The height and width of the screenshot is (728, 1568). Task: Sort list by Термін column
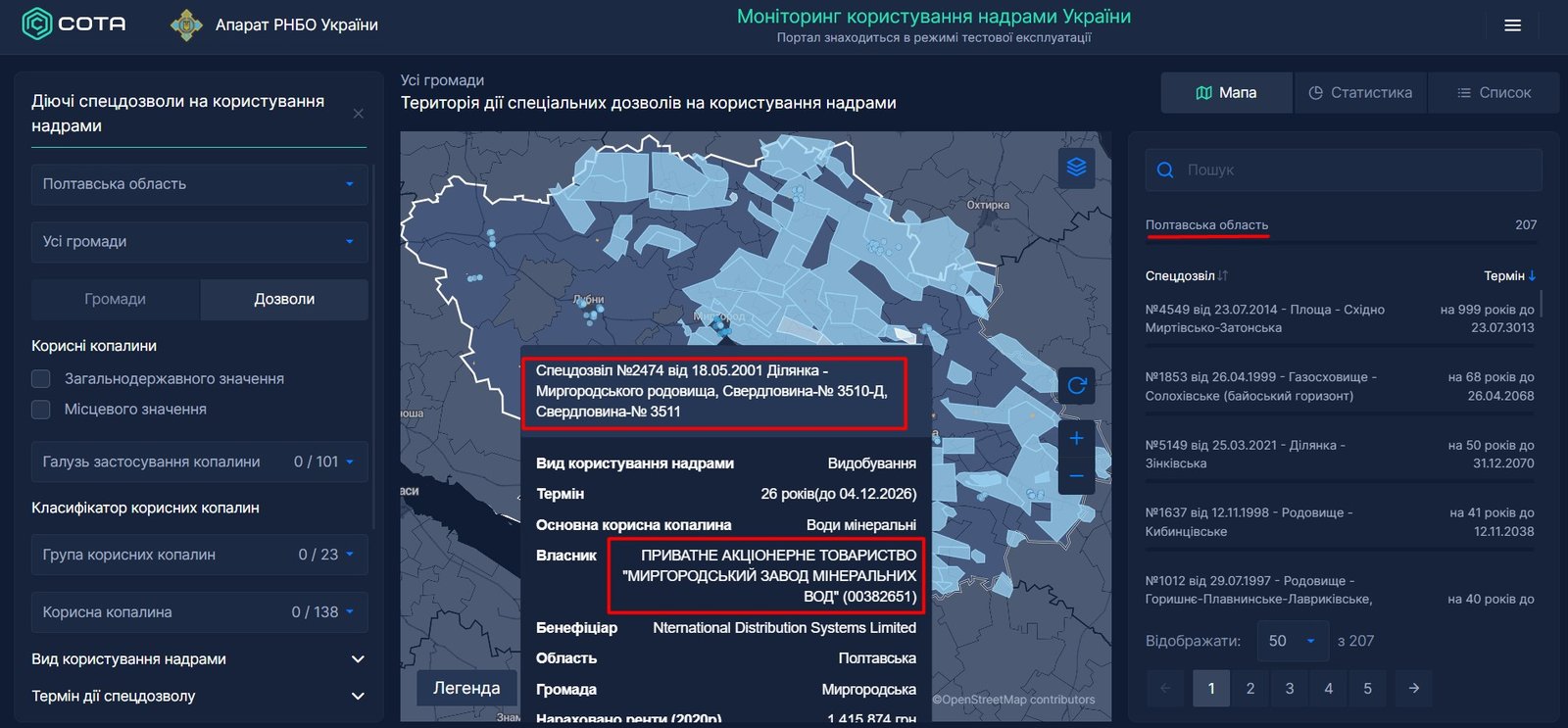coord(1510,276)
